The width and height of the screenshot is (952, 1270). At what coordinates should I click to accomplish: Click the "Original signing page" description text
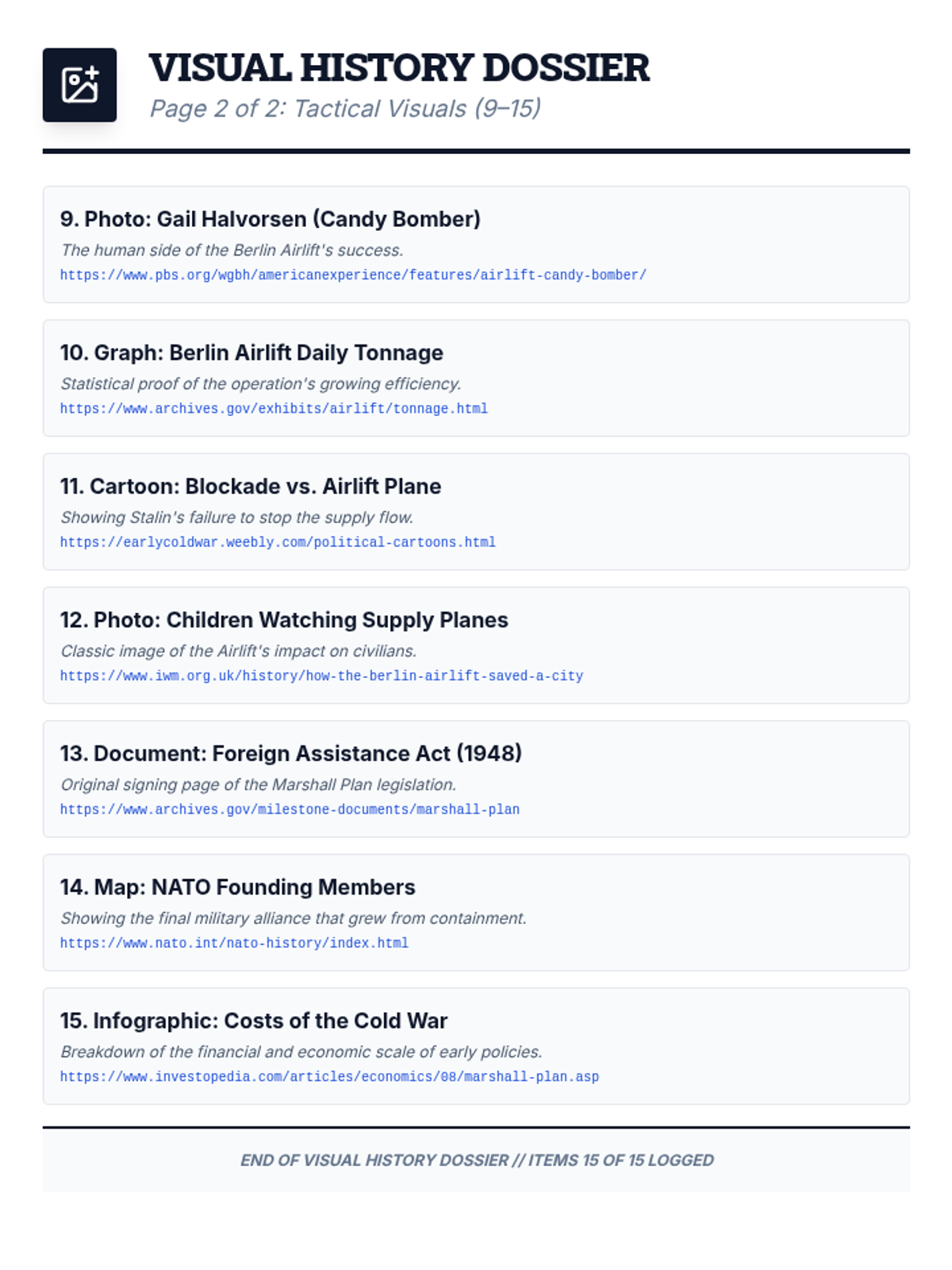click(x=258, y=785)
